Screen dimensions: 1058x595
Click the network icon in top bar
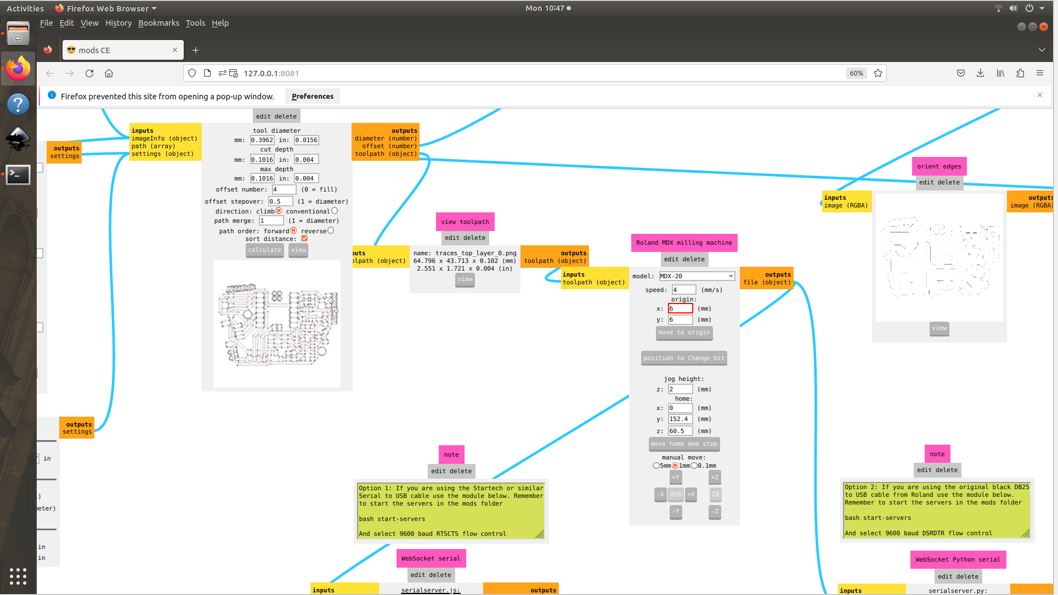(998, 8)
